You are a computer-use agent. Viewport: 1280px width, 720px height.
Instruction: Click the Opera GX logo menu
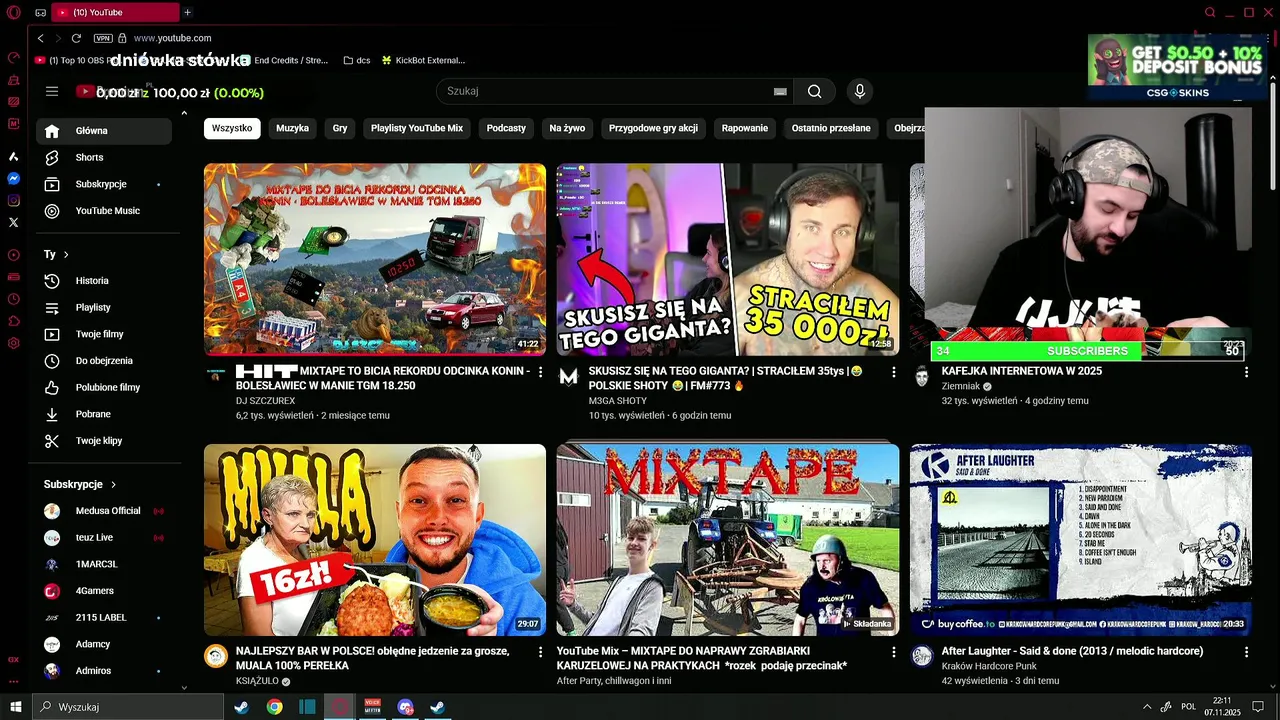coord(13,12)
